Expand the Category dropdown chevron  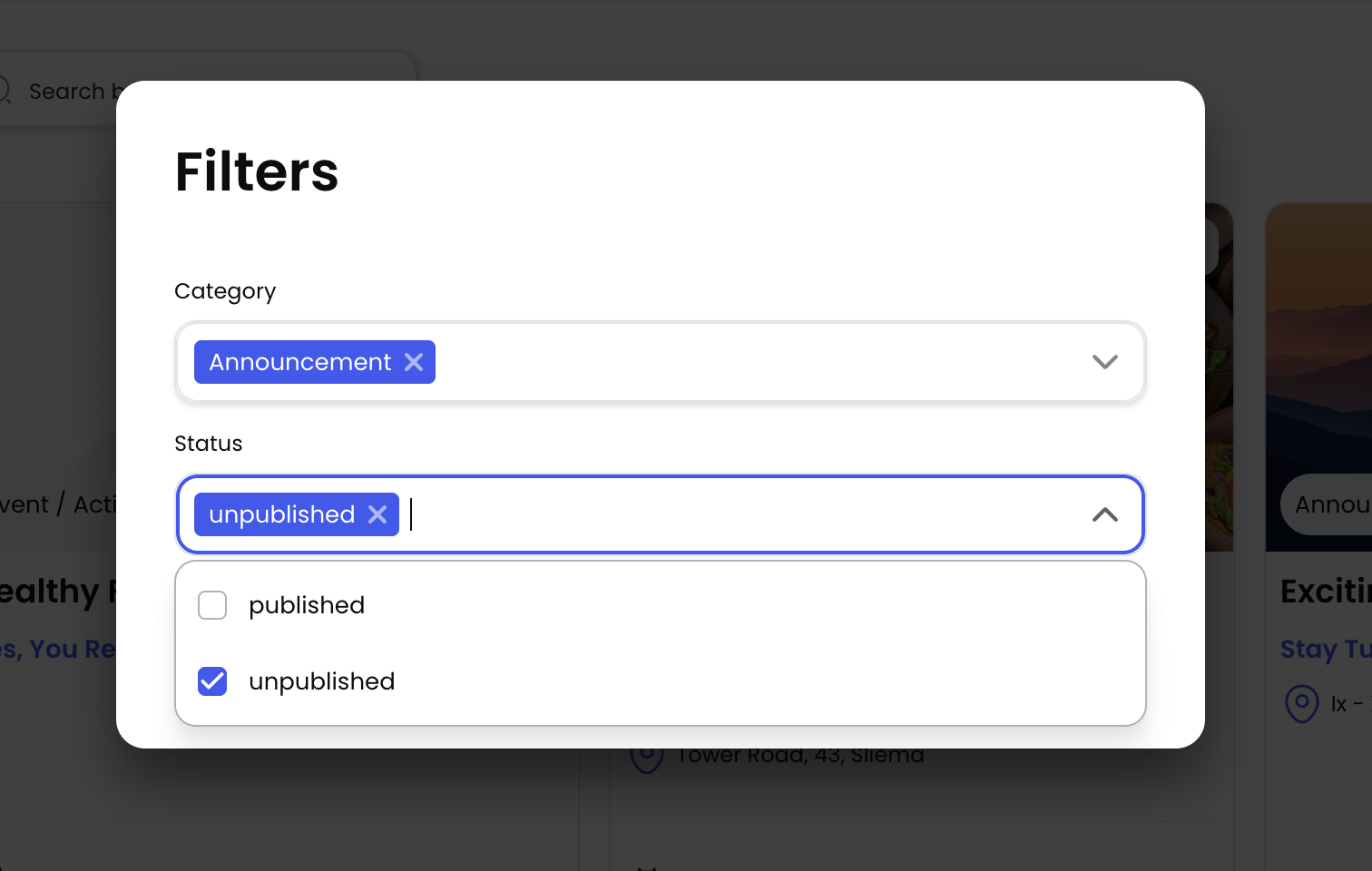pyautogui.click(x=1104, y=362)
